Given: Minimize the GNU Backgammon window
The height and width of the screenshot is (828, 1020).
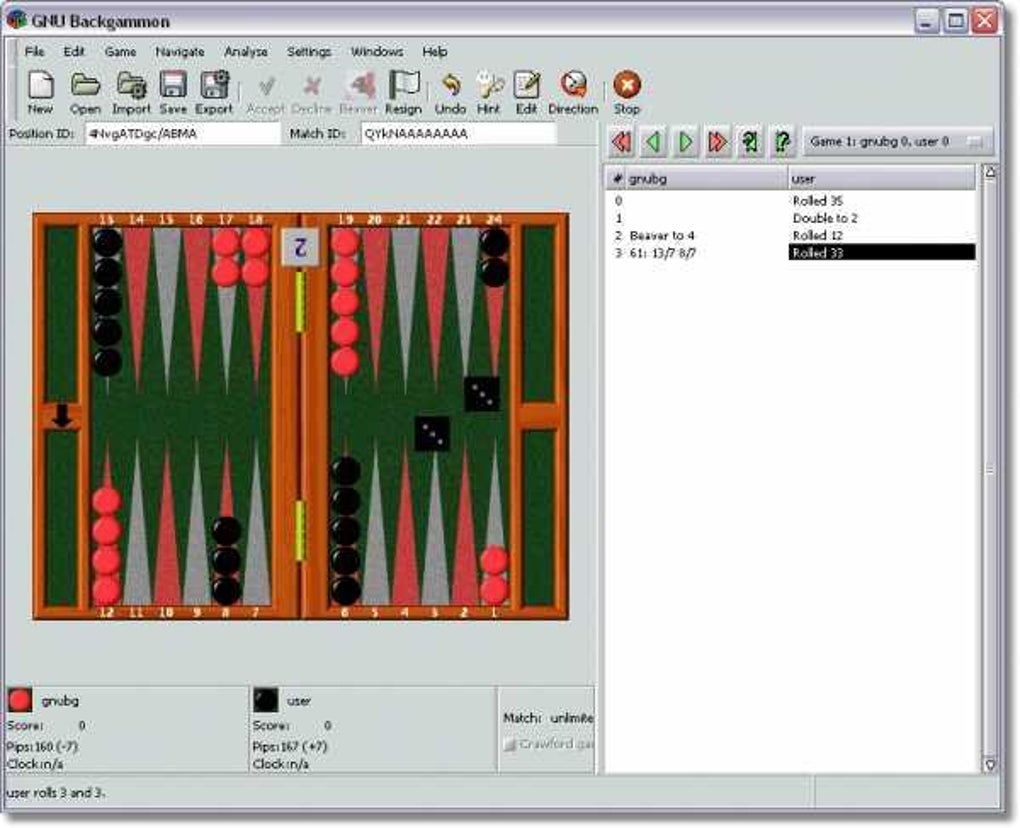Looking at the screenshot, I should pyautogui.click(x=926, y=21).
